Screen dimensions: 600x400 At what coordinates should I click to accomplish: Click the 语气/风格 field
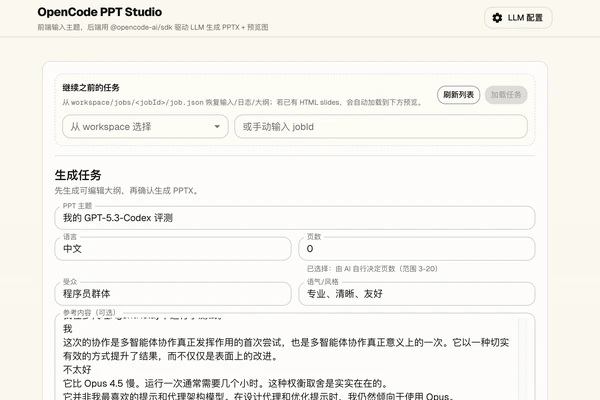pyautogui.click(x=417, y=294)
